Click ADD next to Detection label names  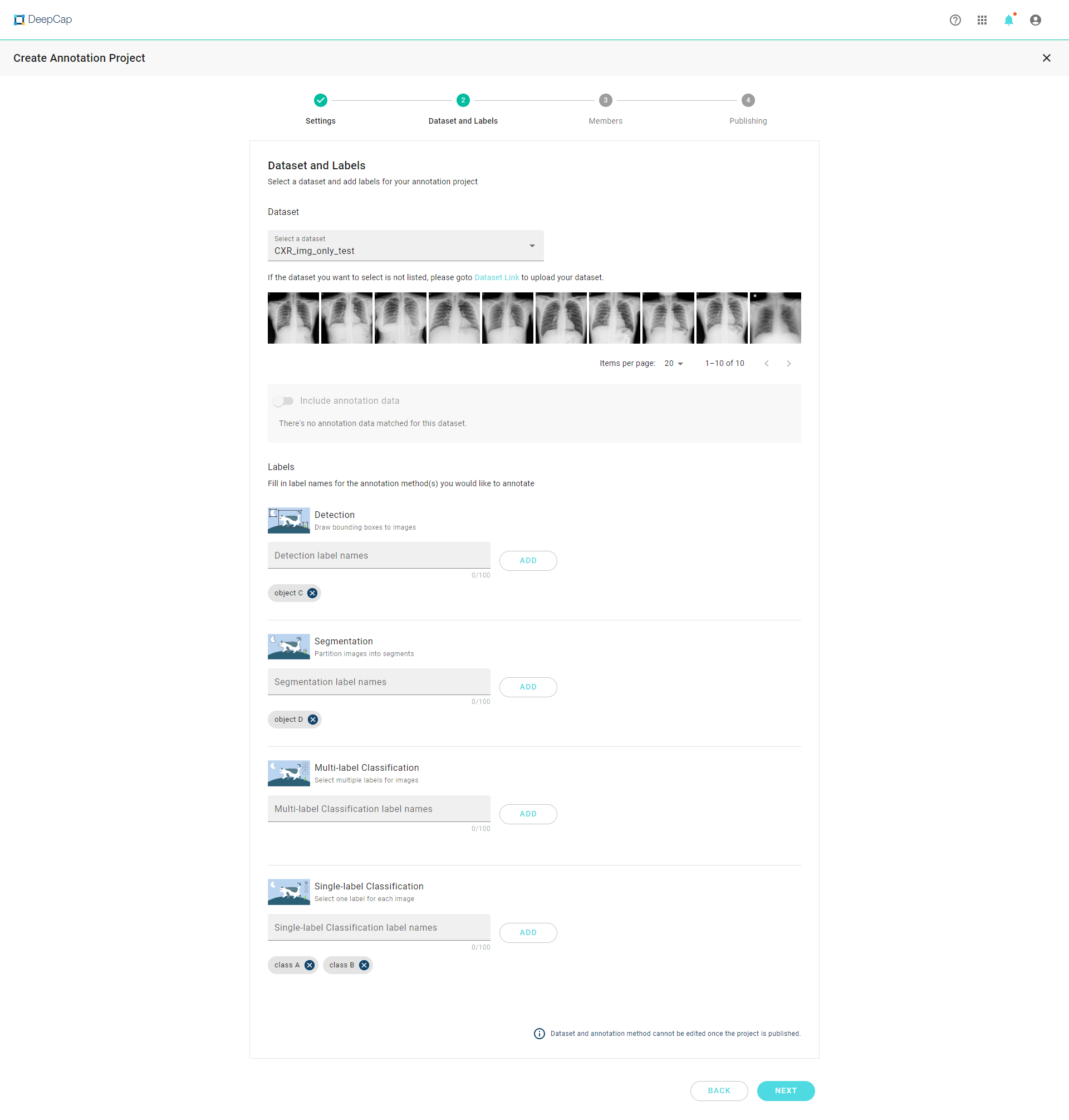tap(528, 560)
